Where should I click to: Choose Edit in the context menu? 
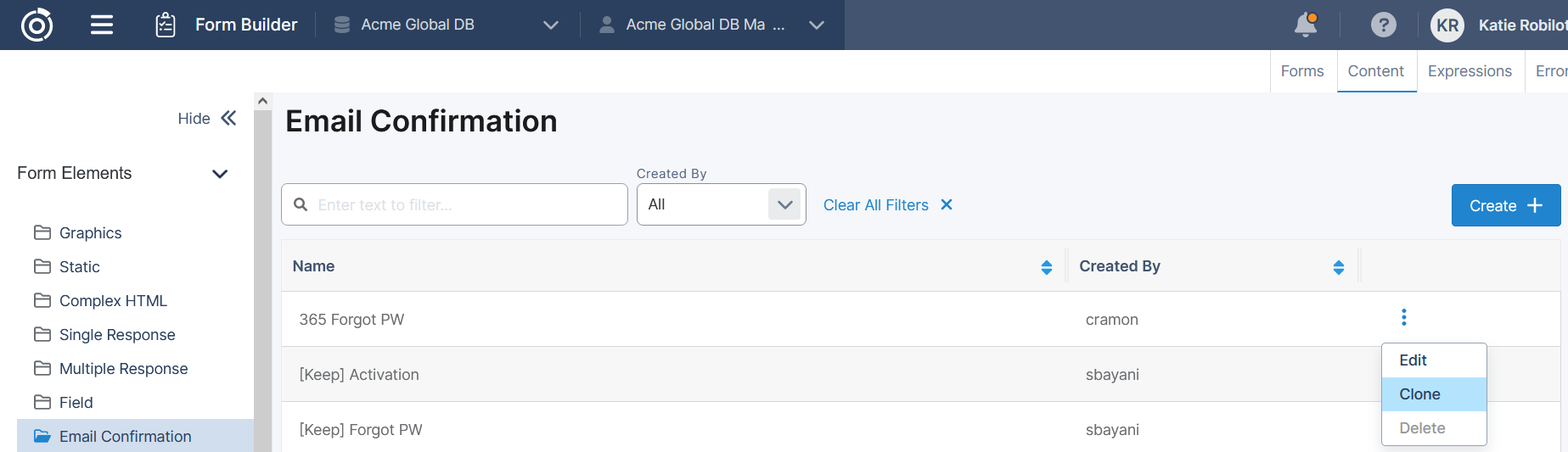[1413, 360]
